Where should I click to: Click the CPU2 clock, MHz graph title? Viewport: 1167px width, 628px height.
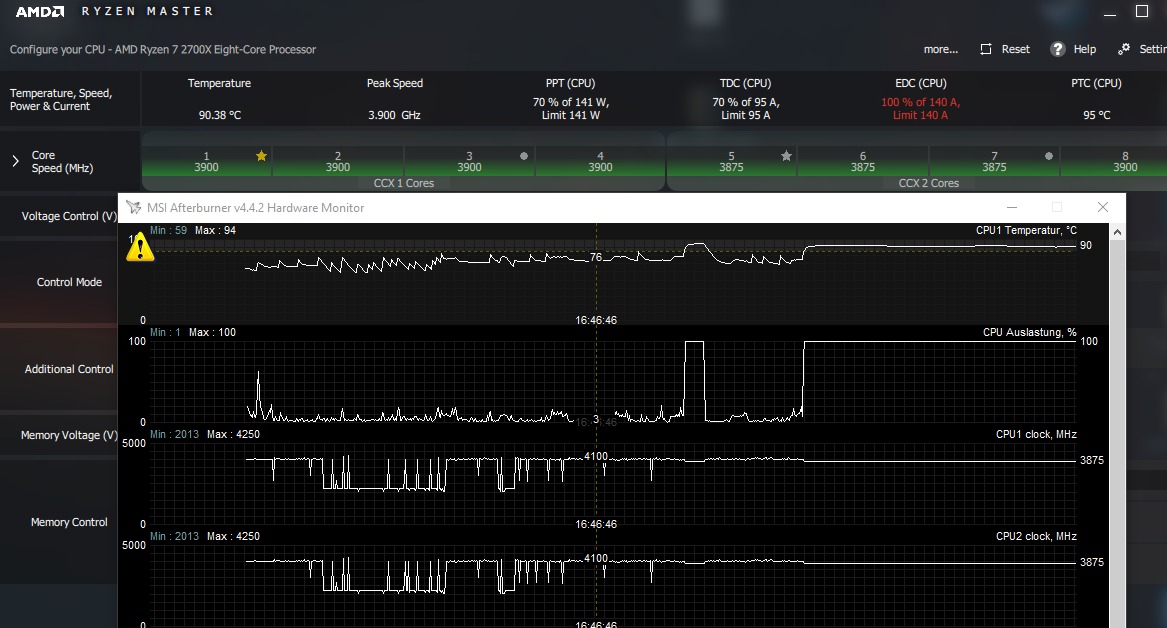[1036, 536]
